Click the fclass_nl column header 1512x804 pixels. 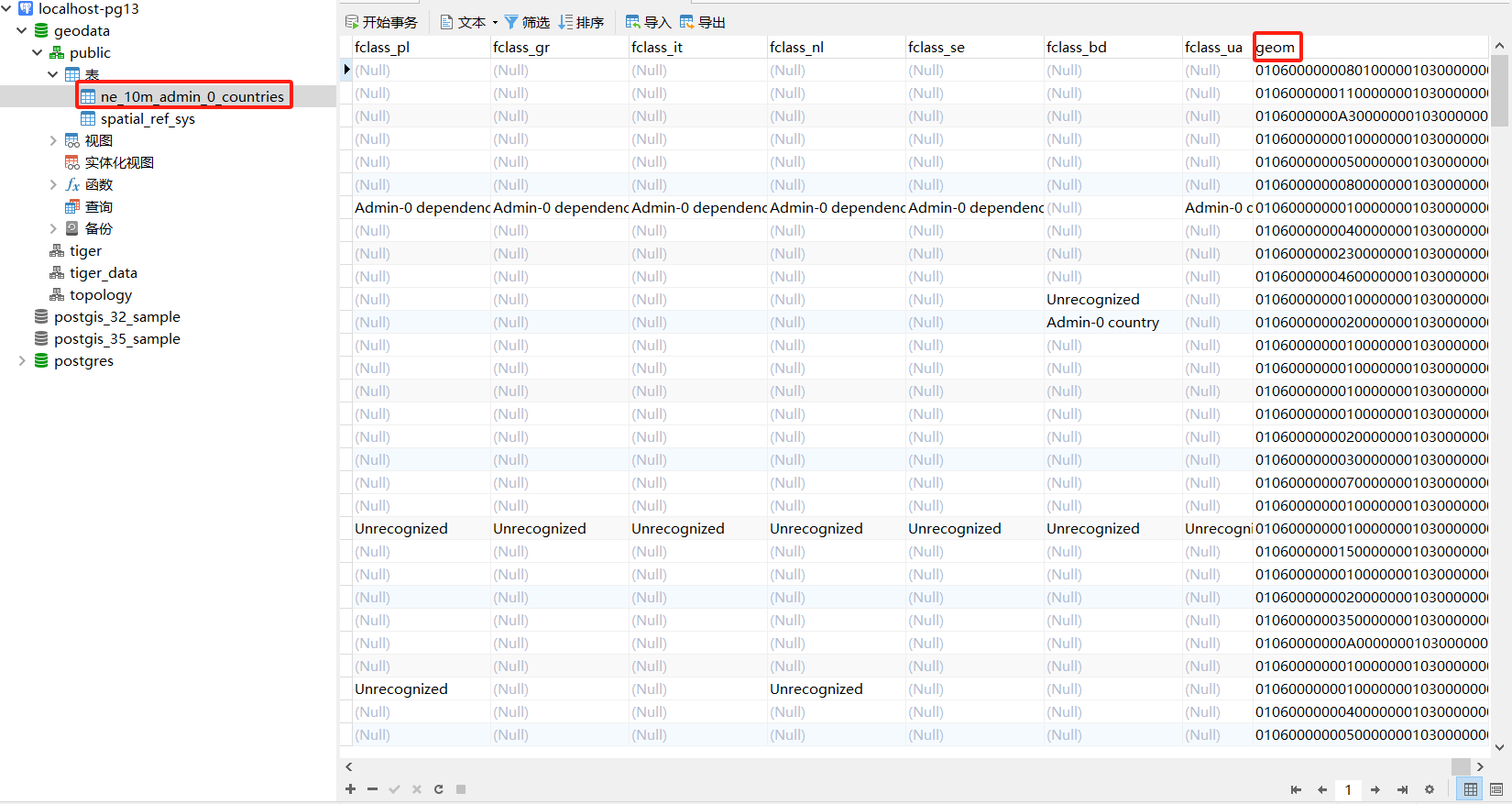[x=837, y=47]
